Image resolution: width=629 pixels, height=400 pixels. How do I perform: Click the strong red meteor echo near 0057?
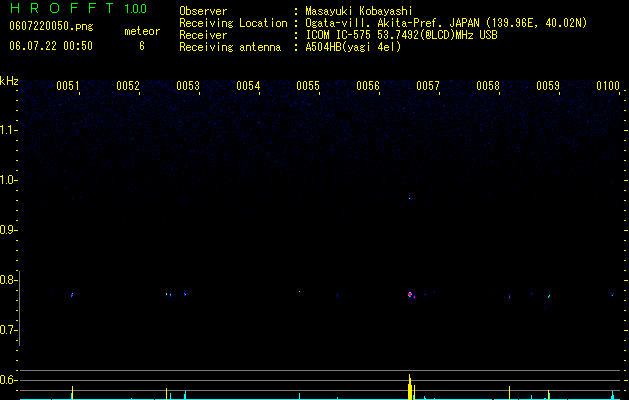click(410, 294)
